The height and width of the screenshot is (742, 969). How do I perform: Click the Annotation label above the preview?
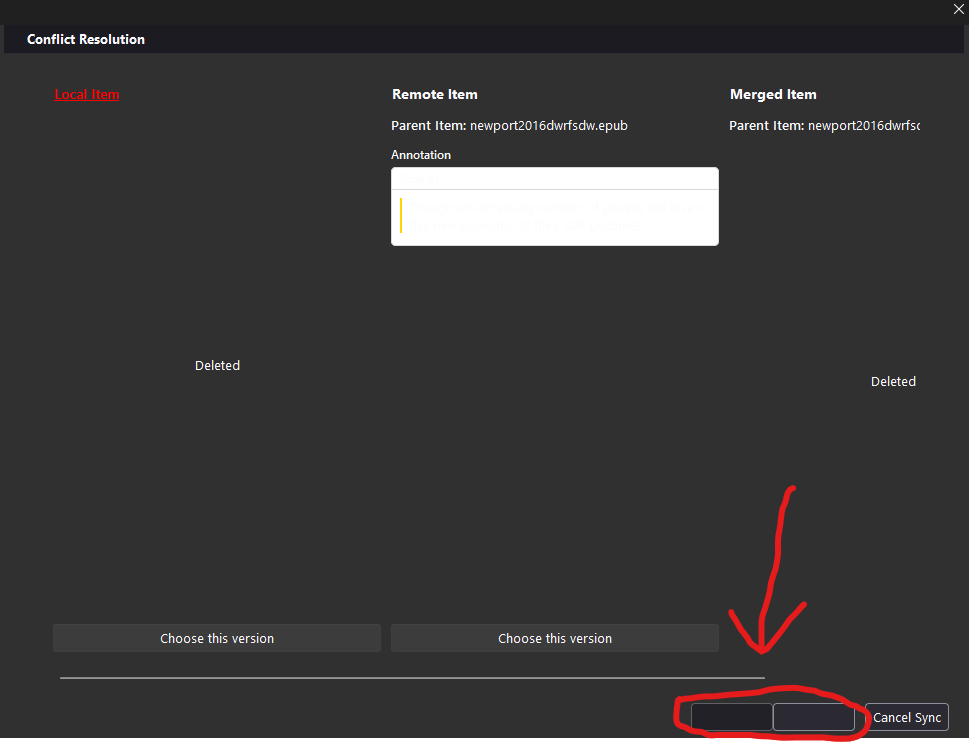click(x=421, y=155)
